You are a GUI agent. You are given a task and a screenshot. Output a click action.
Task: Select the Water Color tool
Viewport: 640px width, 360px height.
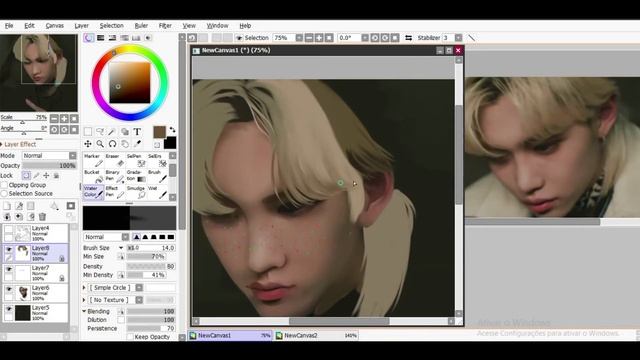[x=93, y=192]
